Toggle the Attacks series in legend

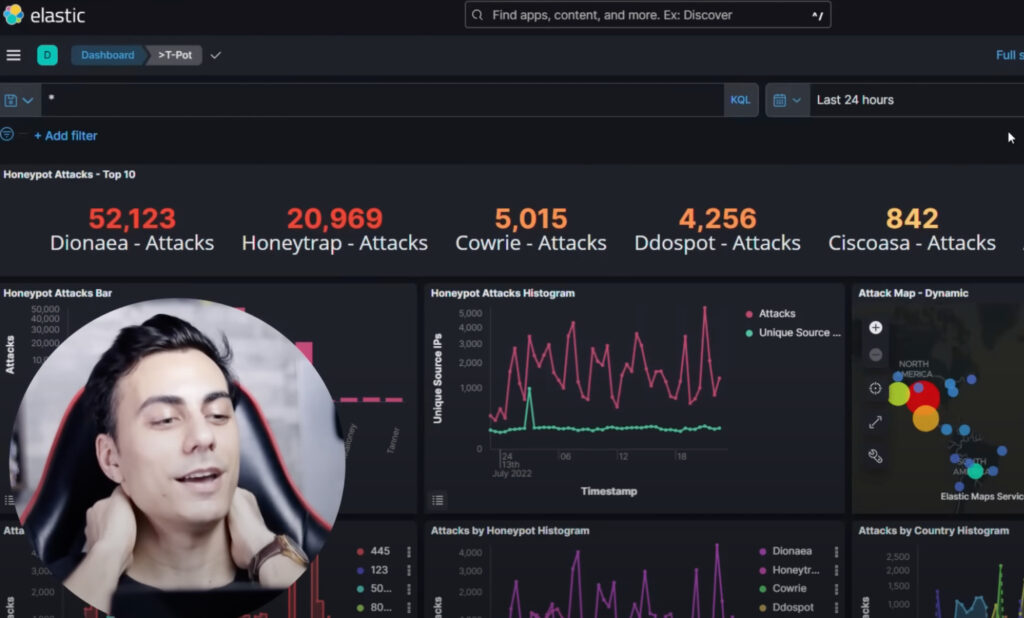coord(771,314)
